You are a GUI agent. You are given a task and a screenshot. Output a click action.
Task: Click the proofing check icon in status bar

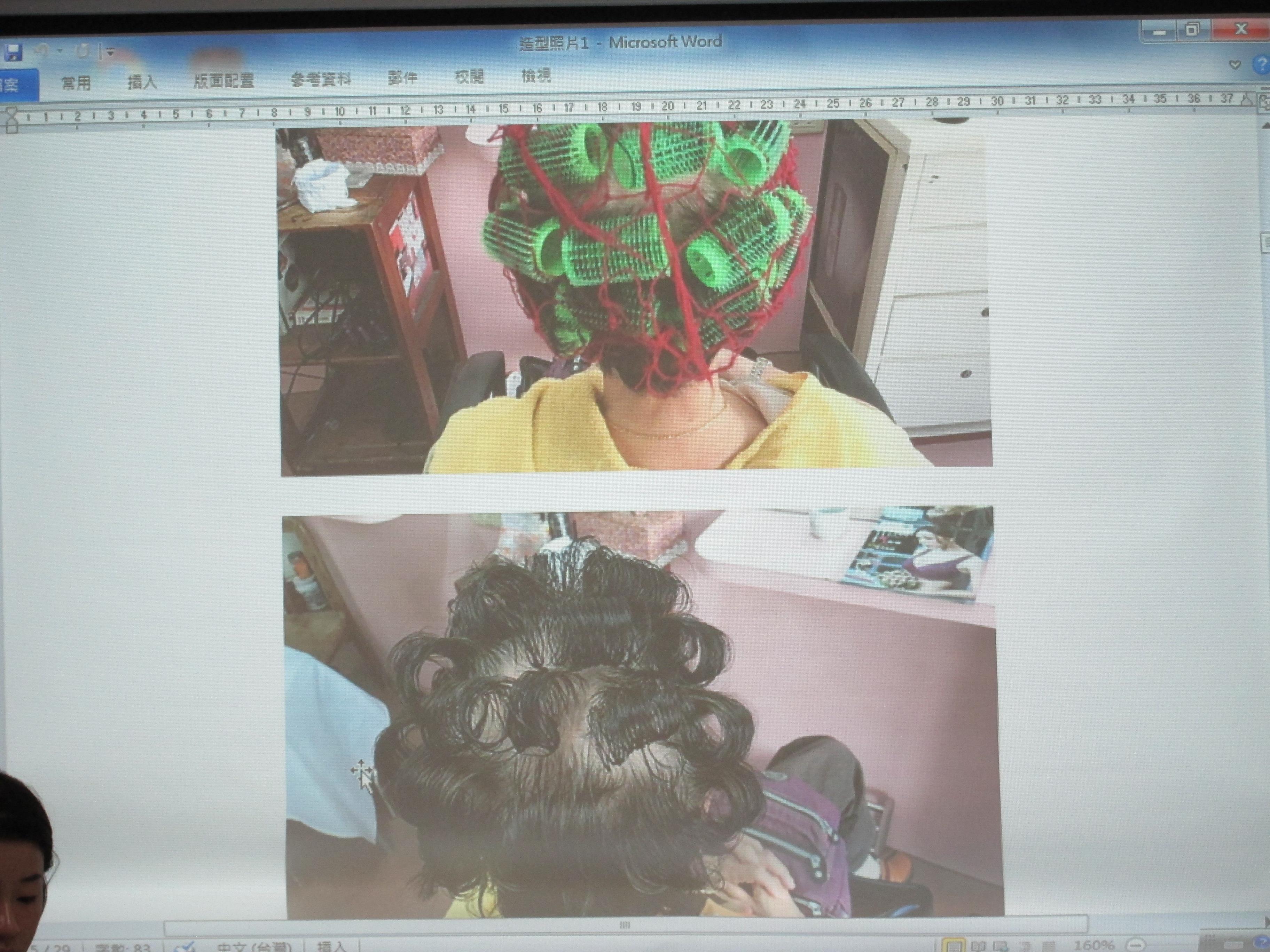[185, 947]
